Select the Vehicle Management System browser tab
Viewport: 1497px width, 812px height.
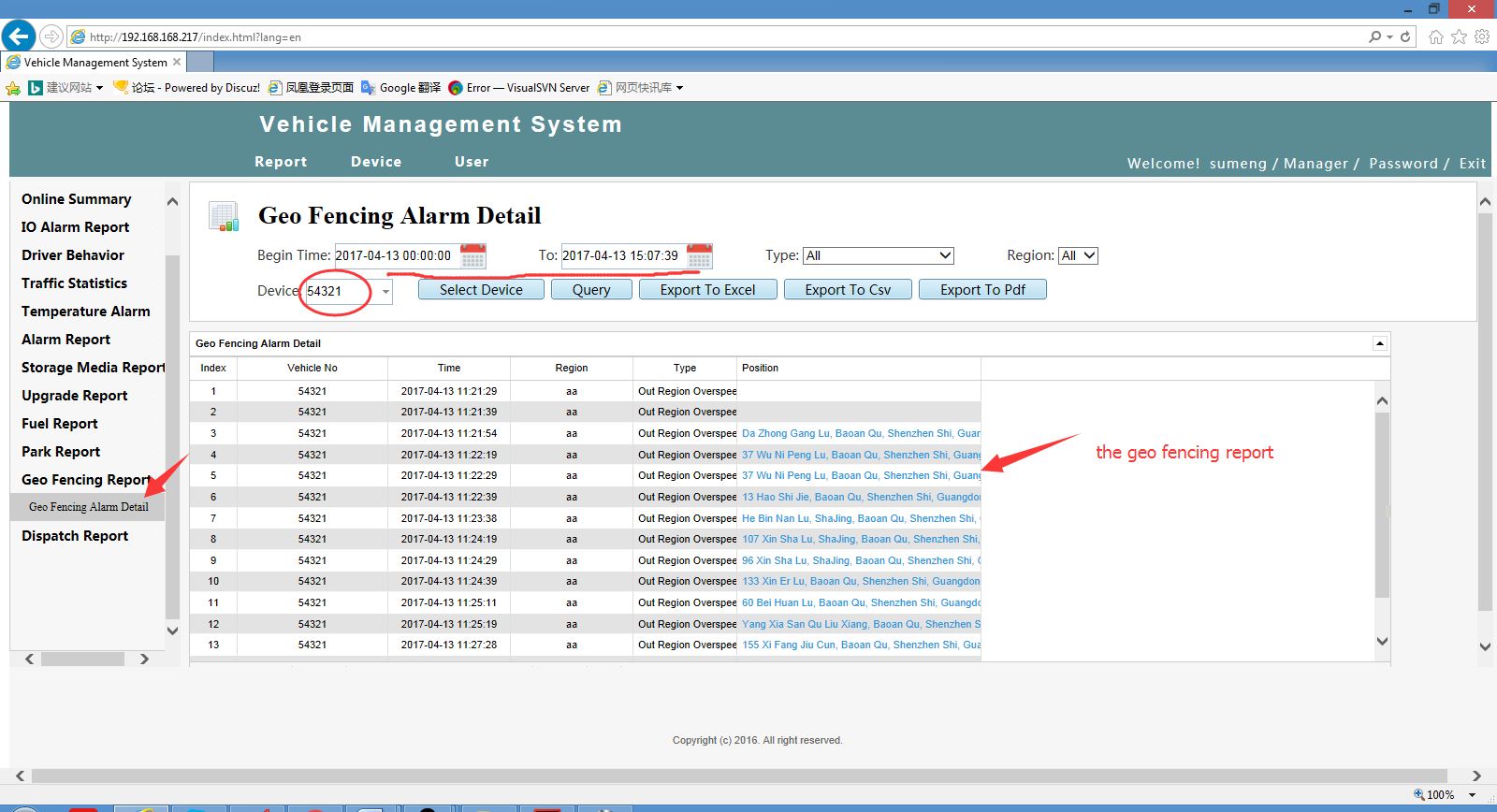(x=95, y=62)
